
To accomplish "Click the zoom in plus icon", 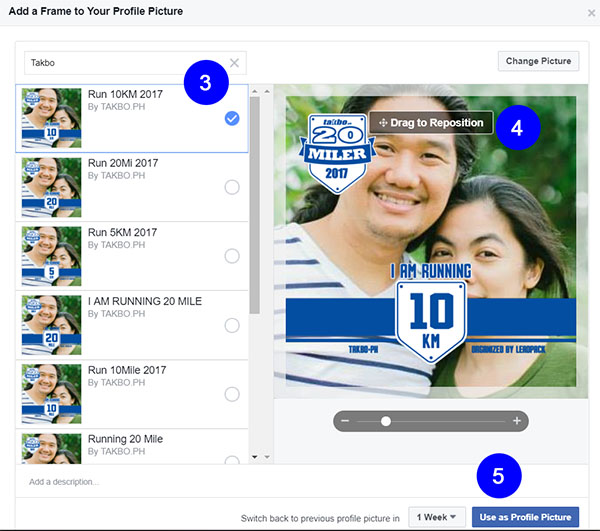I will [516, 421].
